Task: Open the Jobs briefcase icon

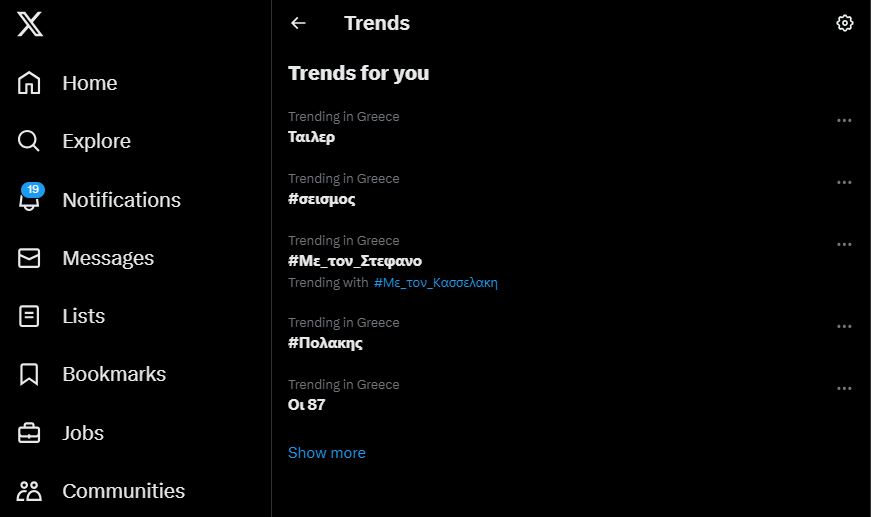Action: 30,433
